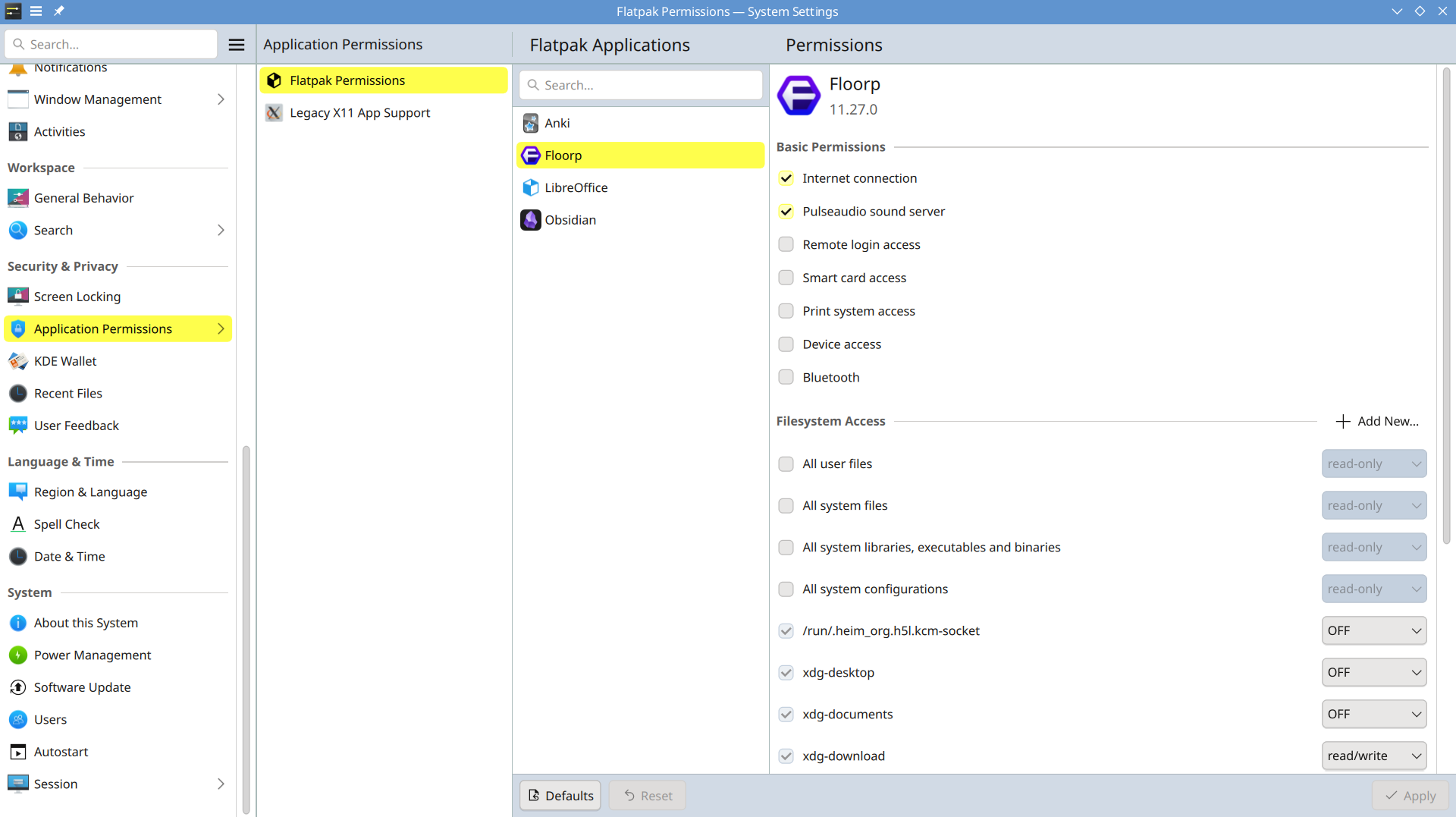Select the LibreOffice icon in list
The width and height of the screenshot is (1456, 817).
click(531, 187)
